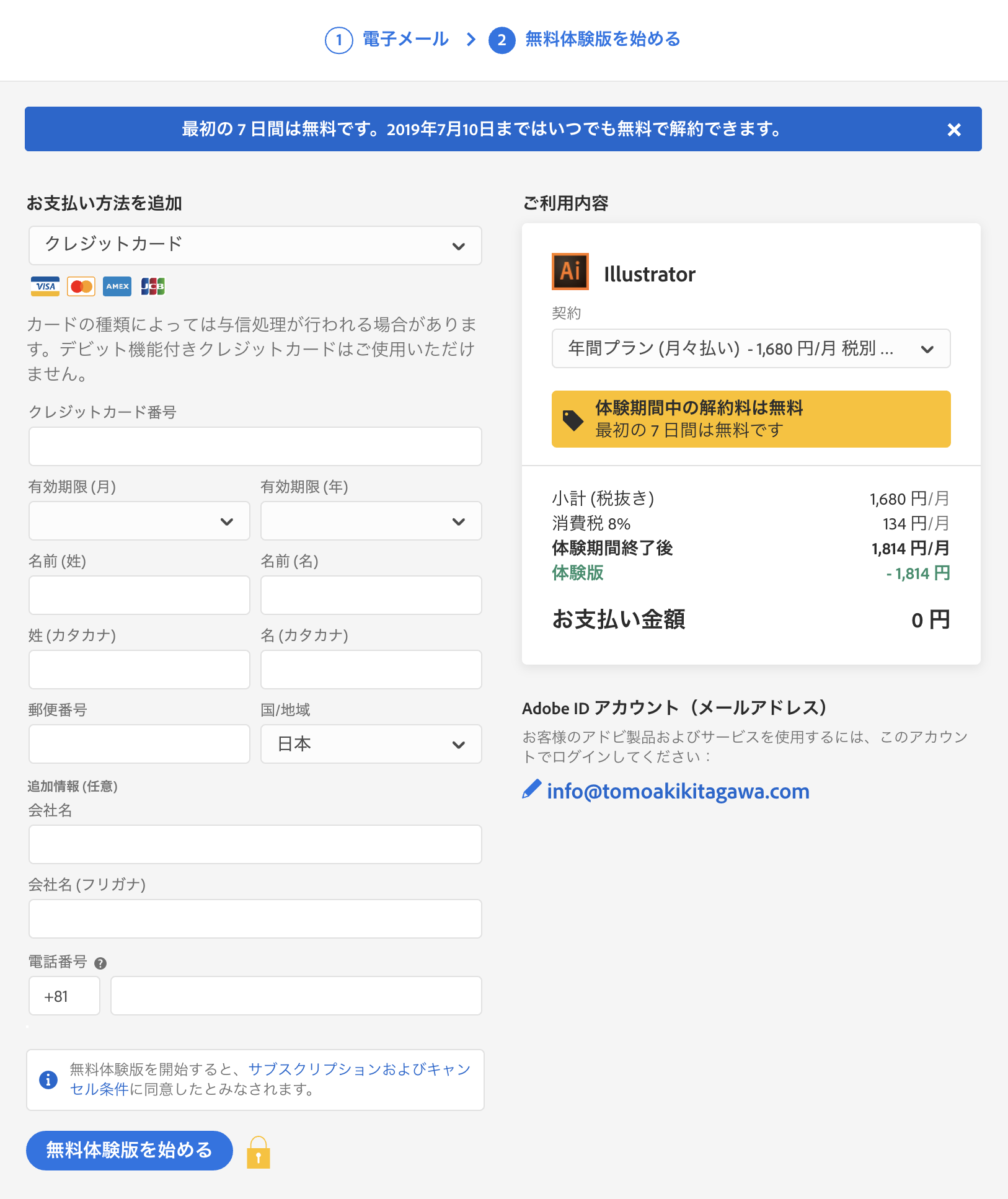Focus the 会社名 input field
This screenshot has height=1199, width=1008.
point(255,844)
